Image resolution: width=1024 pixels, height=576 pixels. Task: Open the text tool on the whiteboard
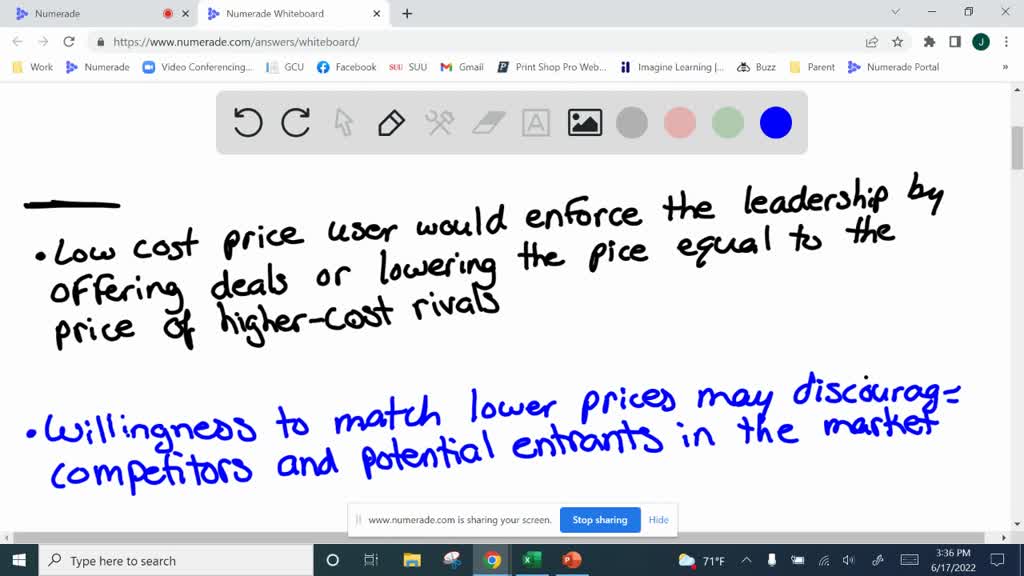pos(535,122)
